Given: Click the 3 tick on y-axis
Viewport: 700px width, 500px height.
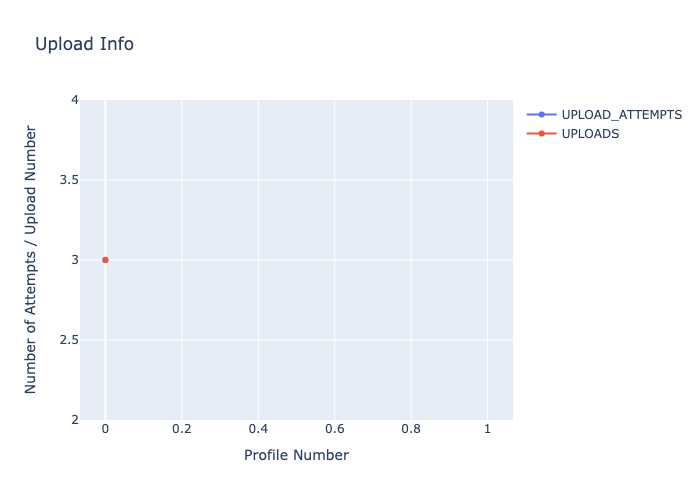Looking at the screenshot, I should 75,260.
